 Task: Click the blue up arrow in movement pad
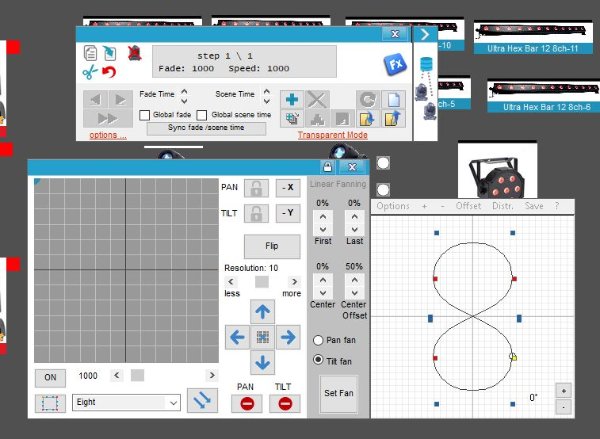tap(262, 311)
